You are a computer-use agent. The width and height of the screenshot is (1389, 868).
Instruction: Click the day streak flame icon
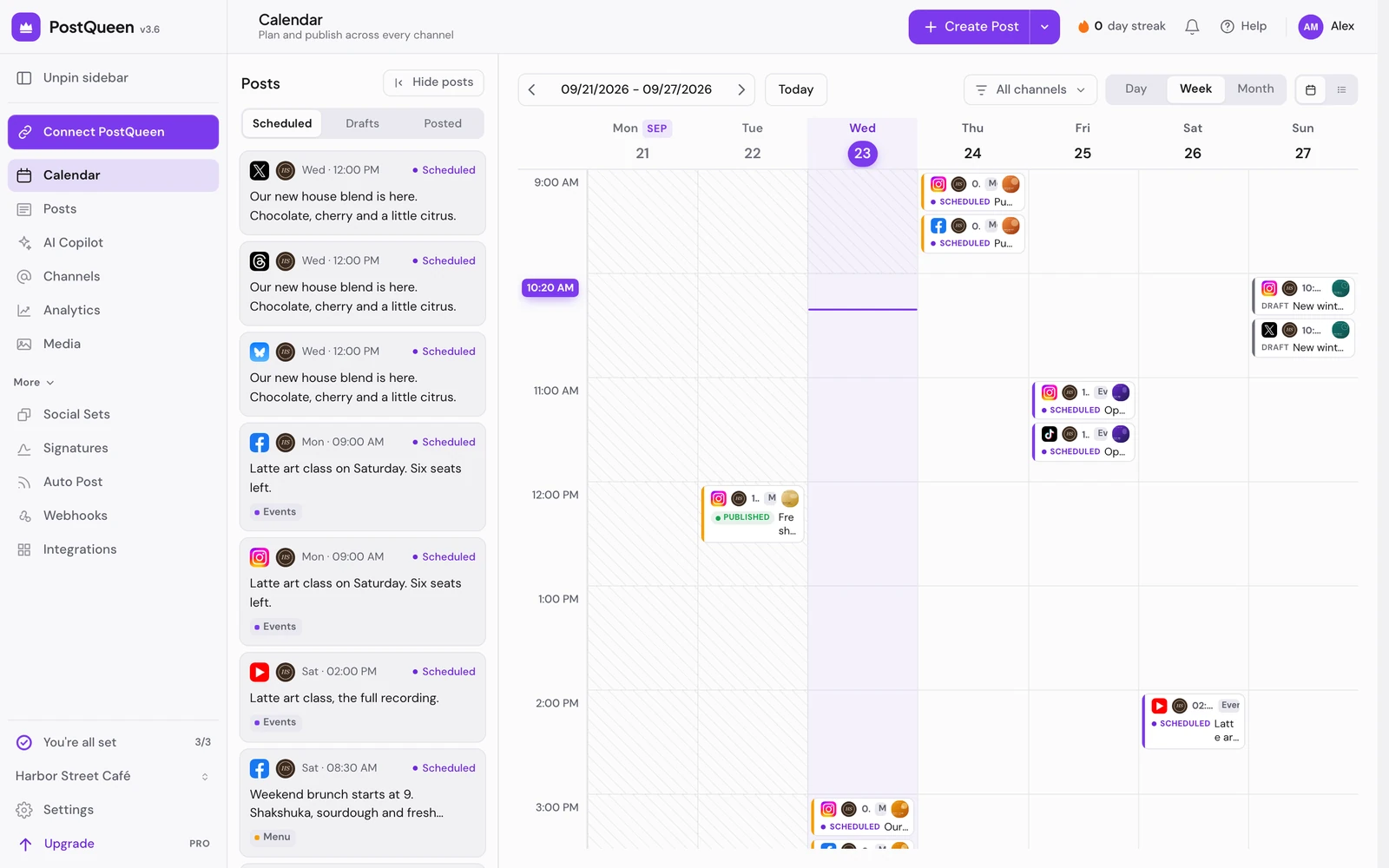(1083, 27)
